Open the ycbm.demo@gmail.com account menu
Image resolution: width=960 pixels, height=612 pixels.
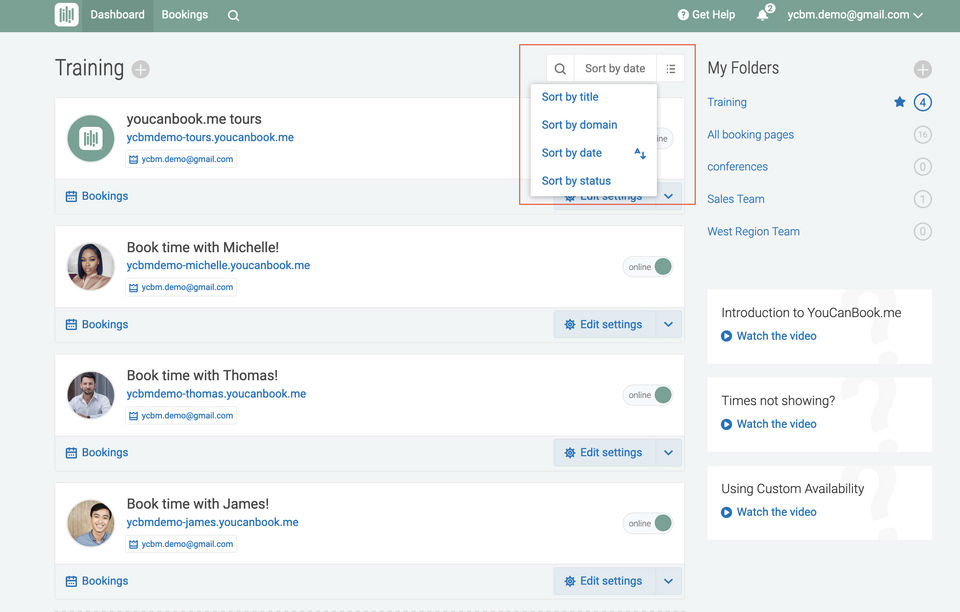tap(854, 15)
